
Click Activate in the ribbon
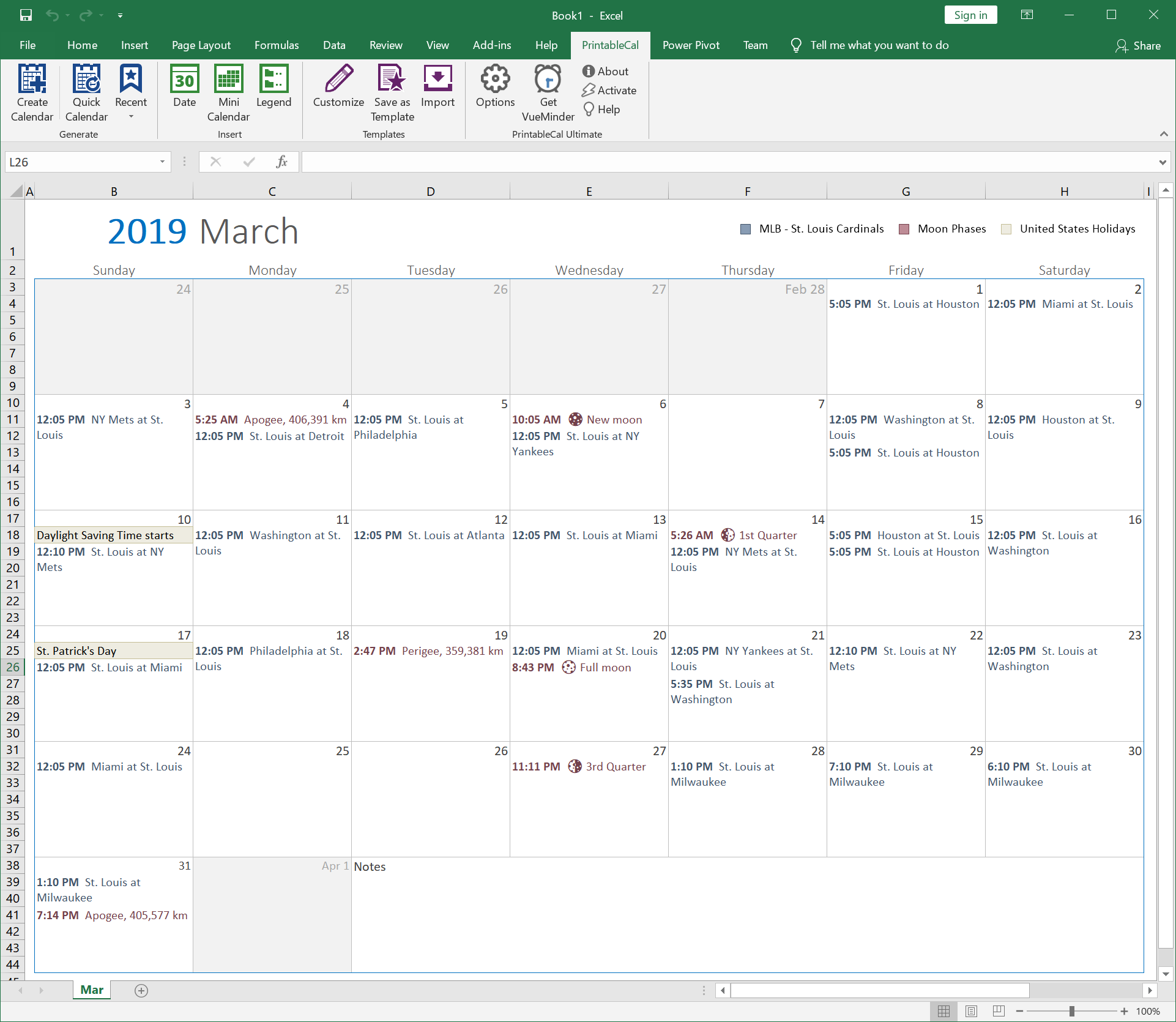(x=609, y=91)
